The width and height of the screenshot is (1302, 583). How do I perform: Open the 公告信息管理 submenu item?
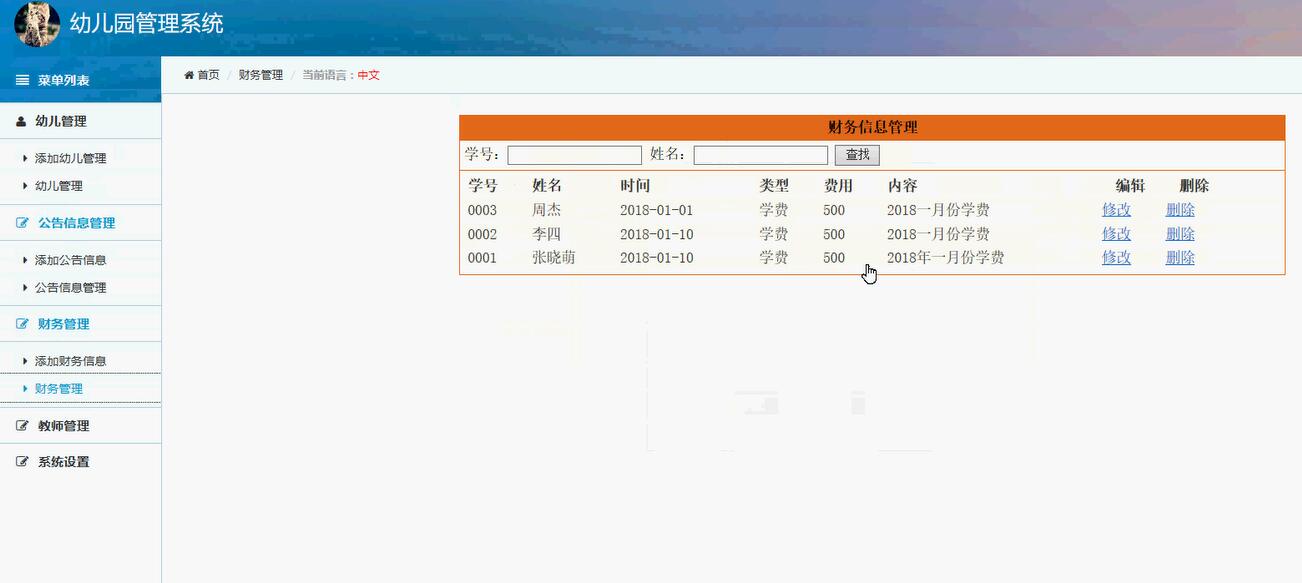70,288
